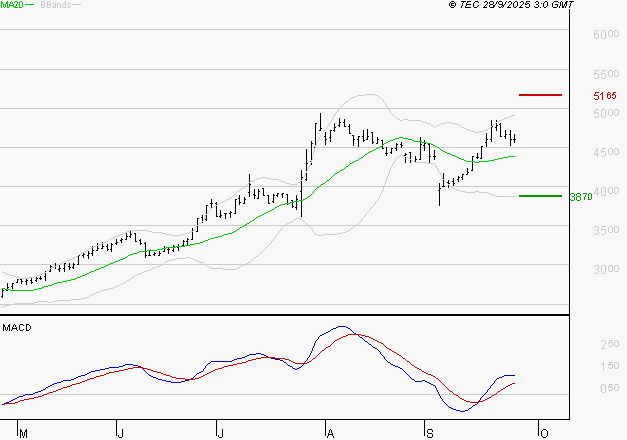
Task: Click the 3870 support price label
Action: [581, 197]
